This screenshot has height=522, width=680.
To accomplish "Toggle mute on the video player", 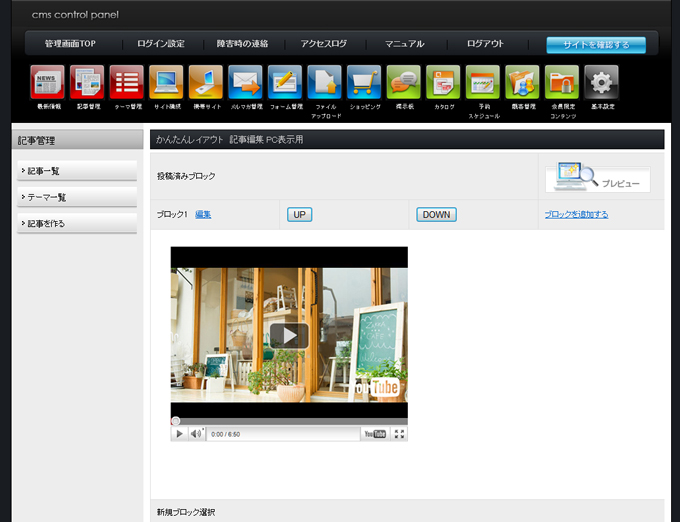I will point(196,434).
